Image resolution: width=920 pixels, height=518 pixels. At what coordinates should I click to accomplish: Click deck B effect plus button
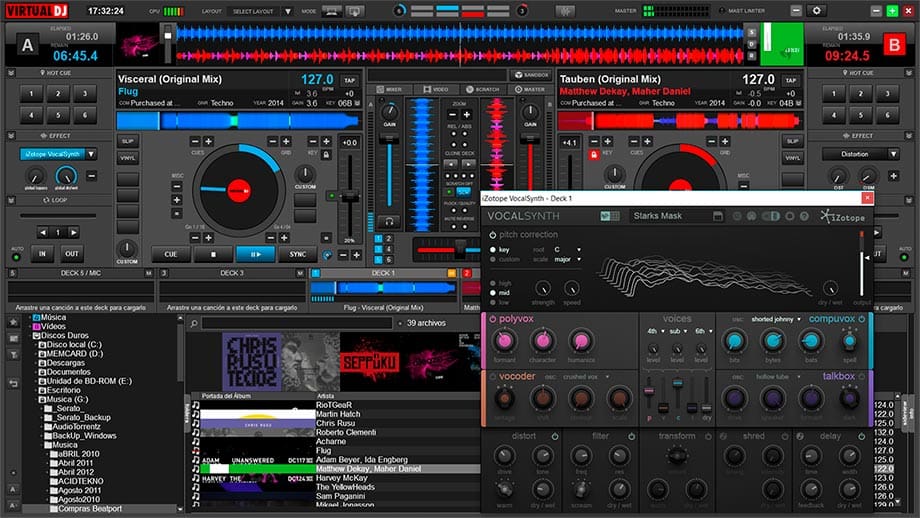893,176
